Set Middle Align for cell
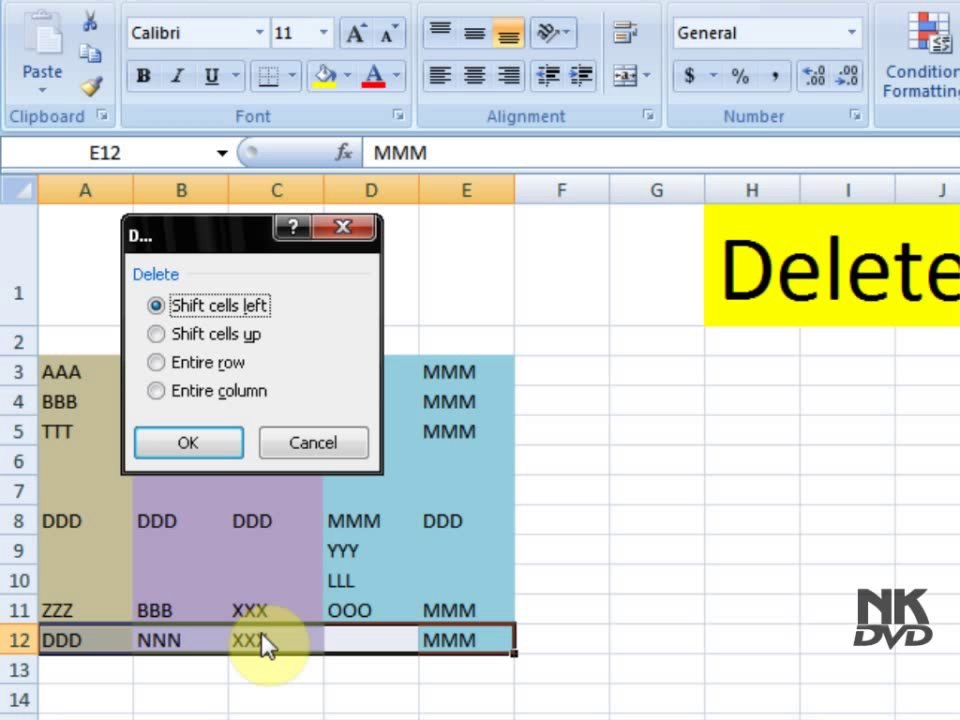The height and width of the screenshot is (720, 960). click(474, 33)
